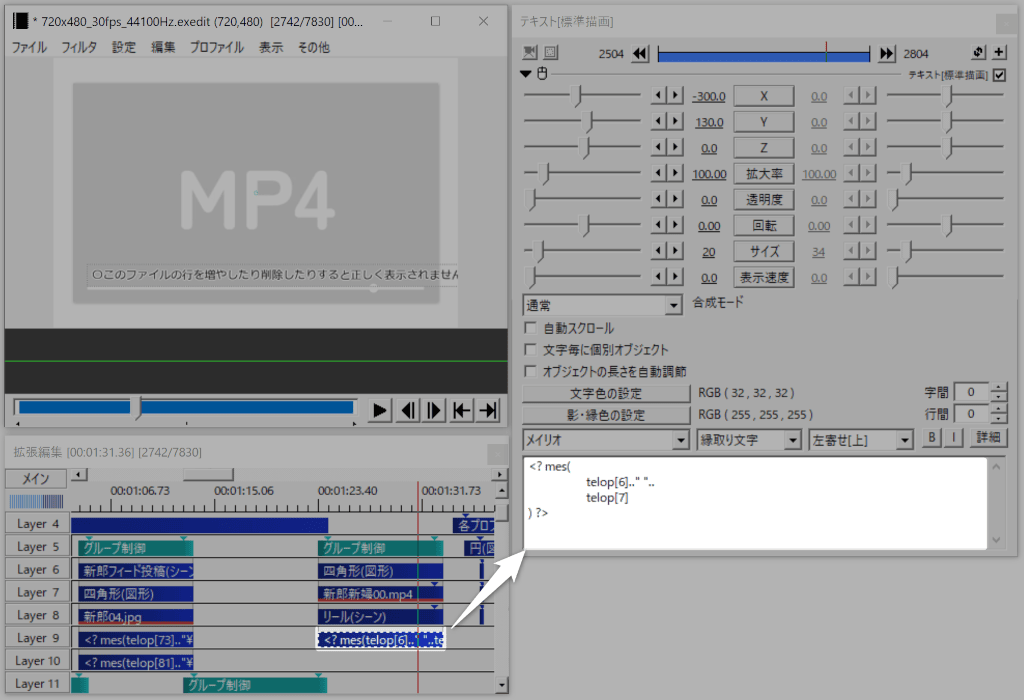
Task: Open the プロファイル menu
Action: click(216, 47)
